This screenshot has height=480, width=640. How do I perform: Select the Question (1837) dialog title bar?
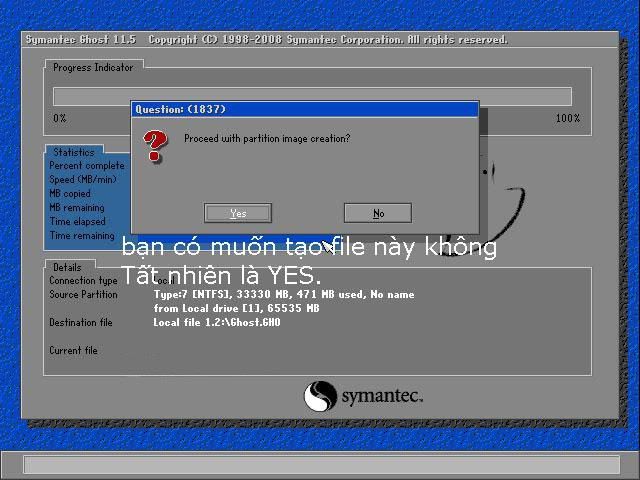point(305,109)
